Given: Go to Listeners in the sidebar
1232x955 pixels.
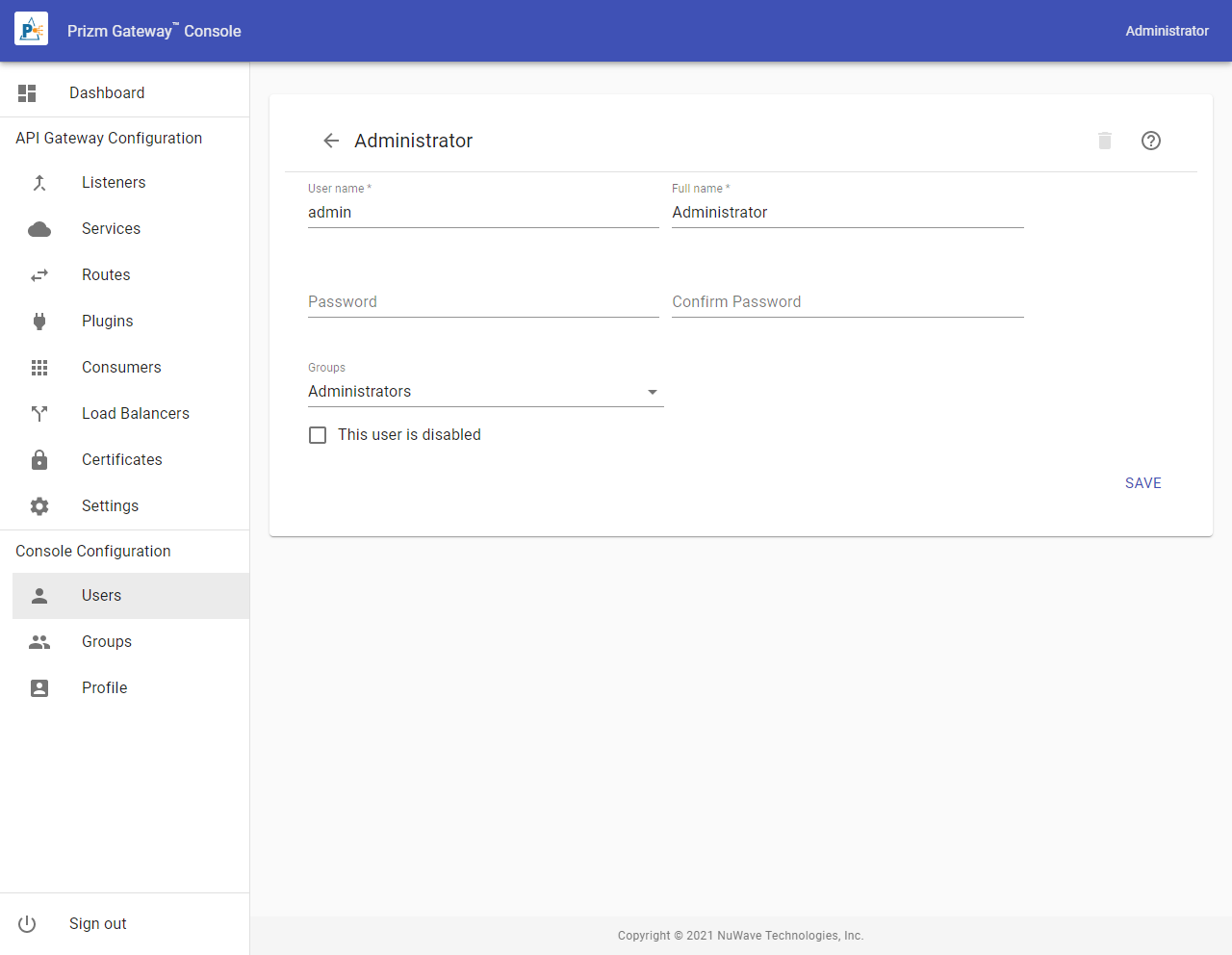Looking at the screenshot, I should click(114, 183).
